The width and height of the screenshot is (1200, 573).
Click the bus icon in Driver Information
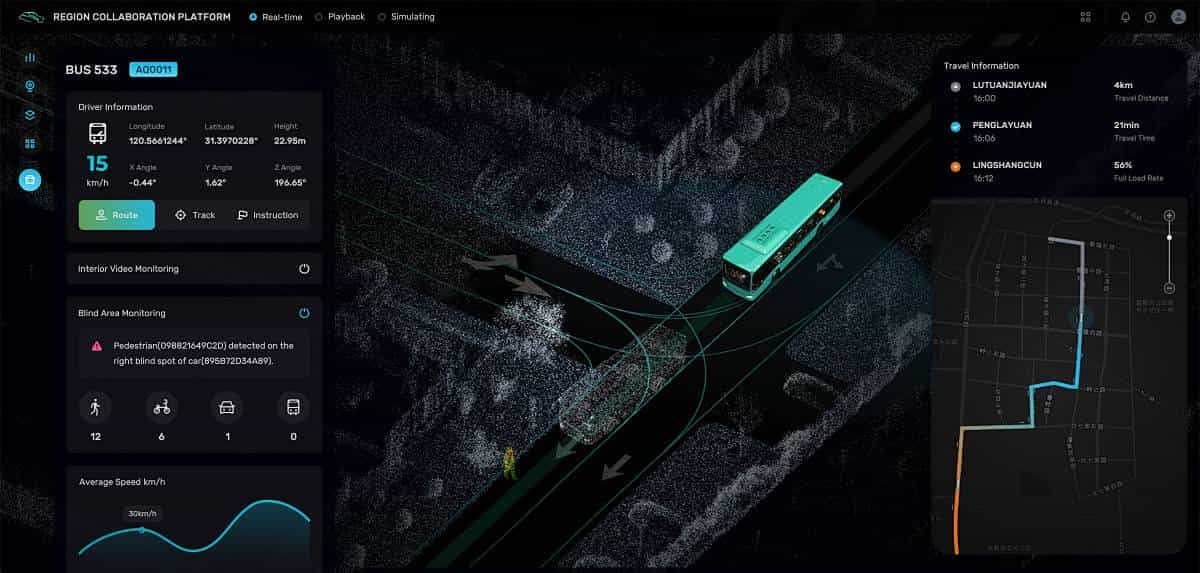coord(97,134)
